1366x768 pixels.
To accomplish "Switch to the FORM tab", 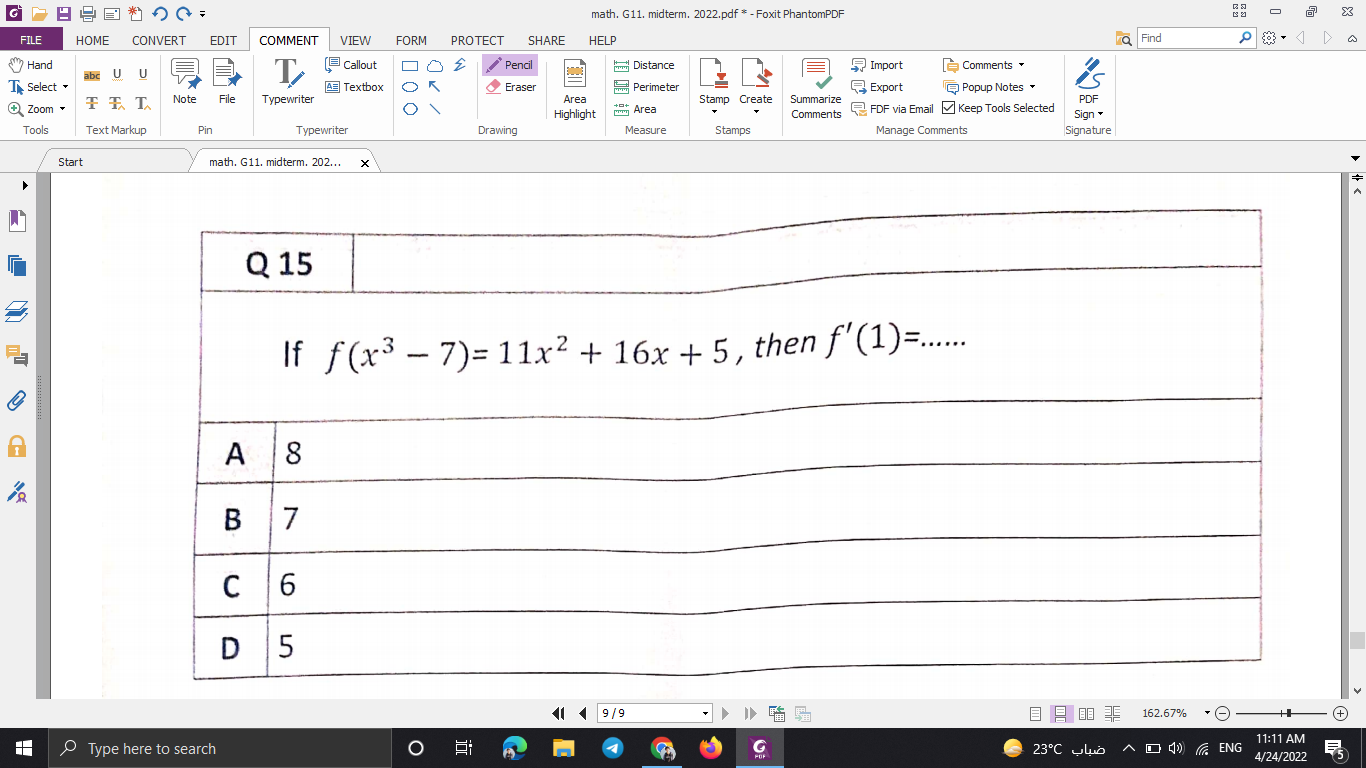I will (x=411, y=40).
